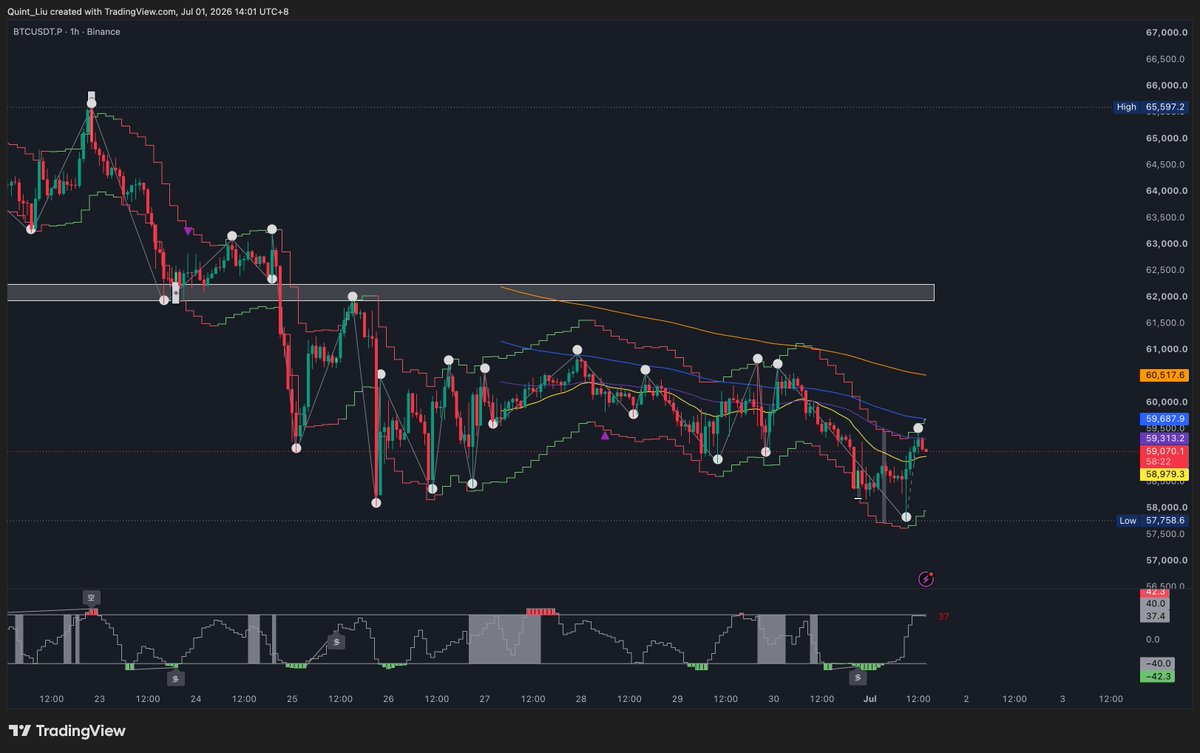The height and width of the screenshot is (753, 1200).
Task: Click the 25 date label on time axis
Action: 292,699
